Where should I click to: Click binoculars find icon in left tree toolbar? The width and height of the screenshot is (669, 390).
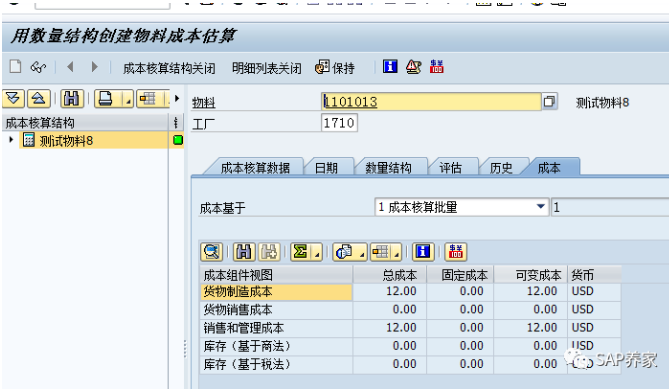(71, 99)
